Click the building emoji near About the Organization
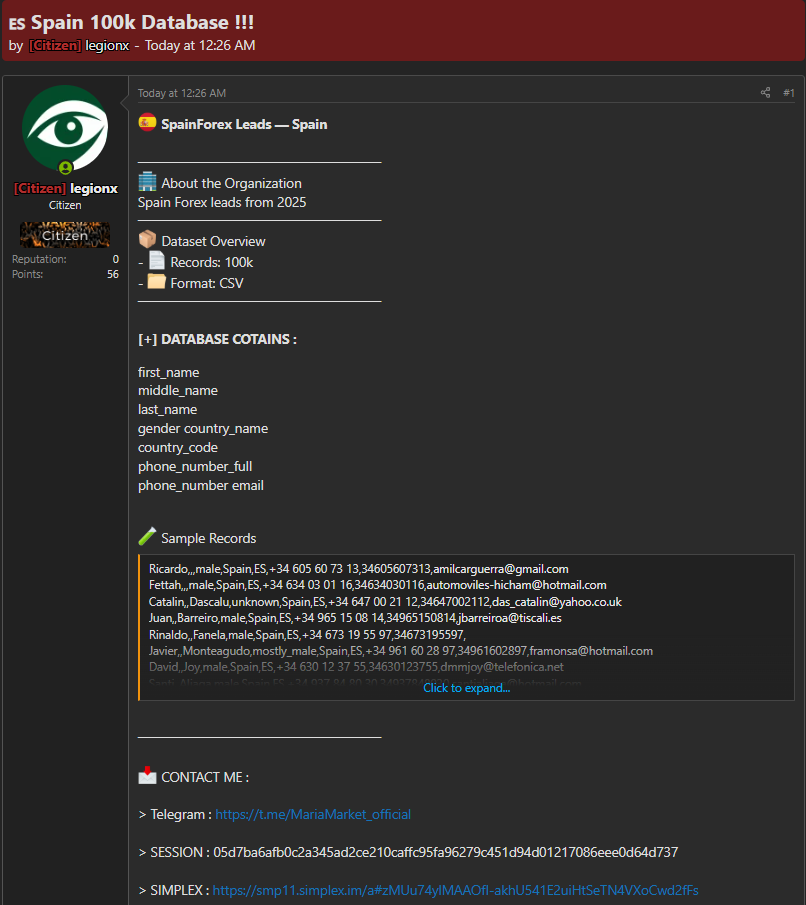Image resolution: width=806 pixels, height=905 pixels. 147,182
